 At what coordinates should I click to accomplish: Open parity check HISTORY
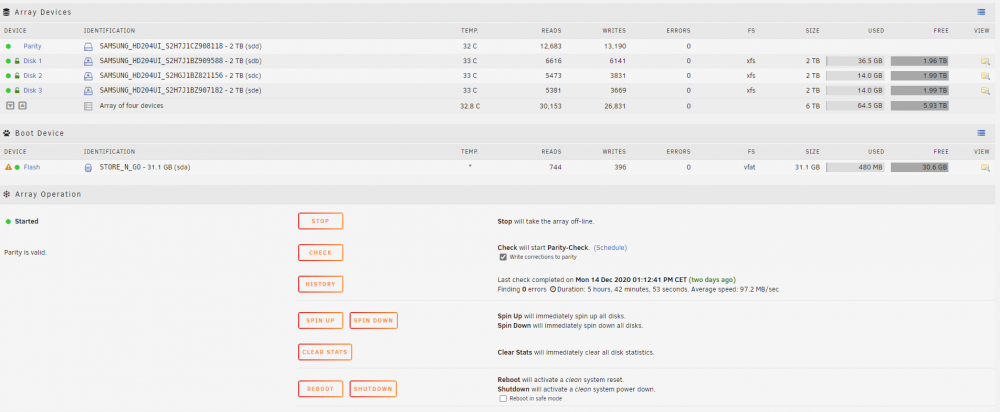tap(320, 284)
